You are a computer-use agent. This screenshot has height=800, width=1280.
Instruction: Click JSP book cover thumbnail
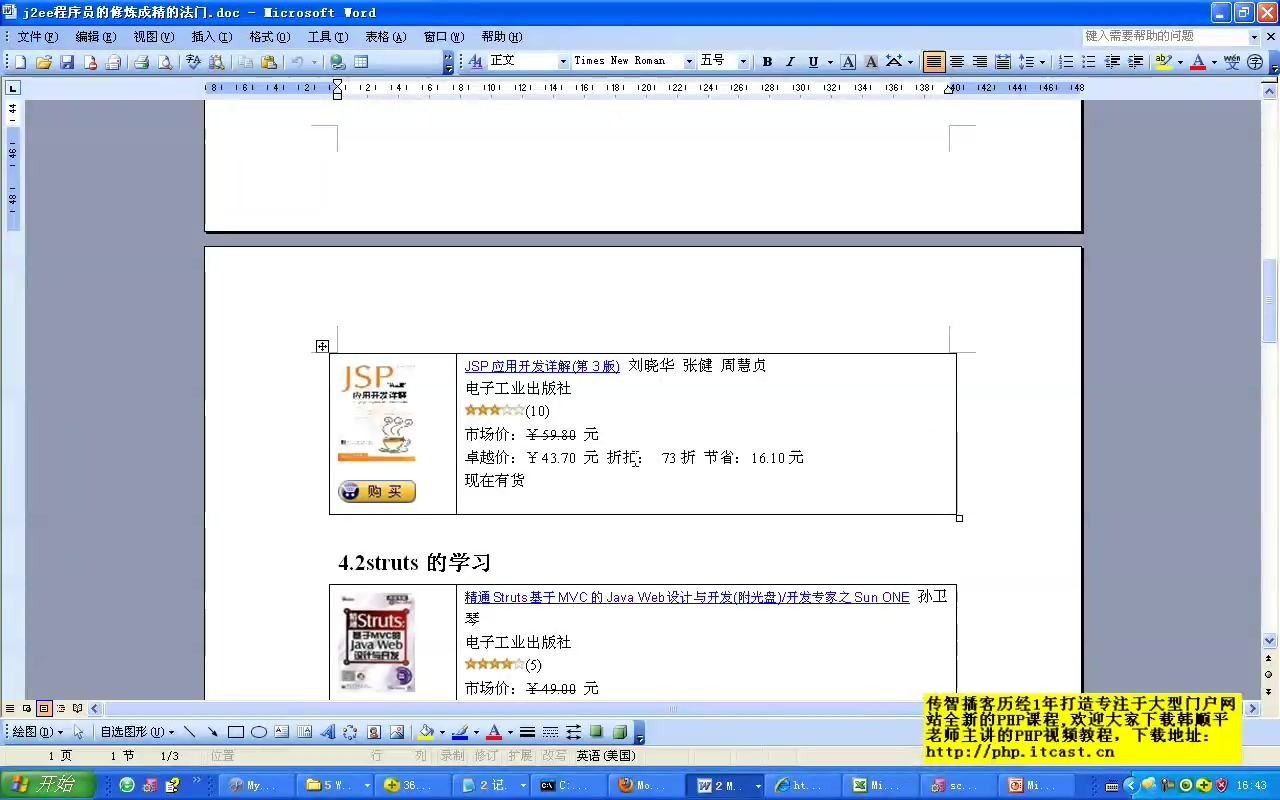click(376, 413)
